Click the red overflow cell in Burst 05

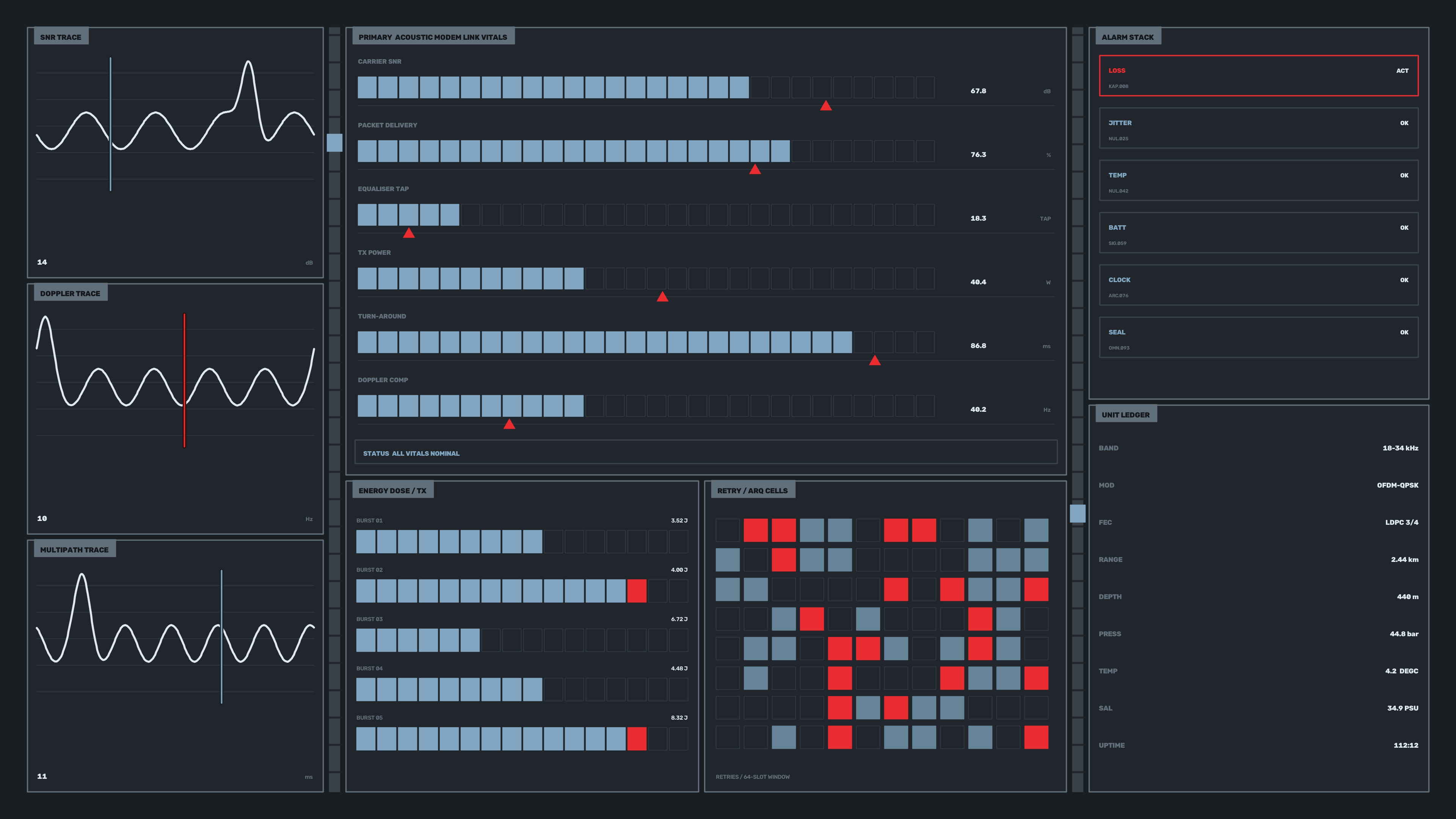[637, 739]
